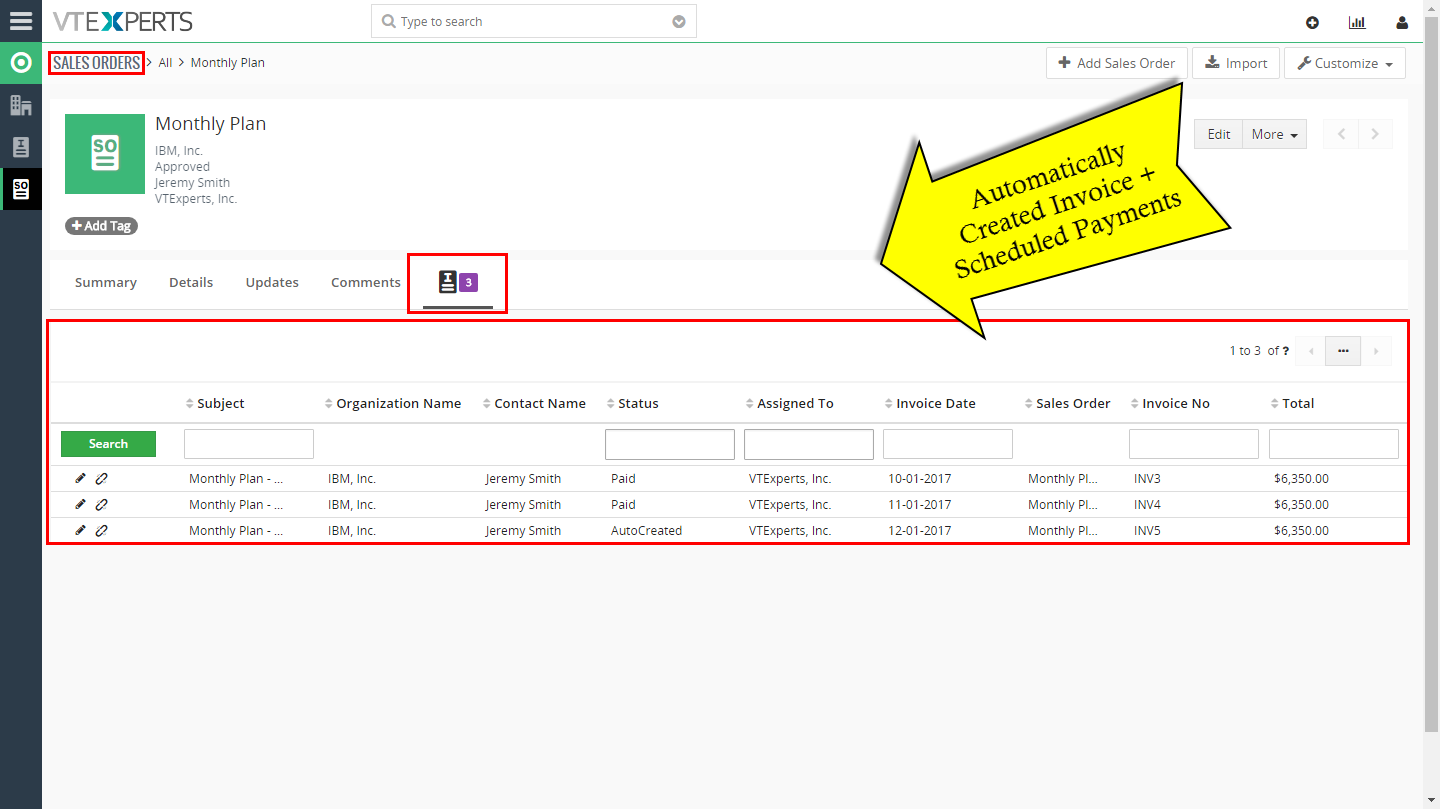Click the Monthly Plan subject in INV3 row

[x=236, y=479]
